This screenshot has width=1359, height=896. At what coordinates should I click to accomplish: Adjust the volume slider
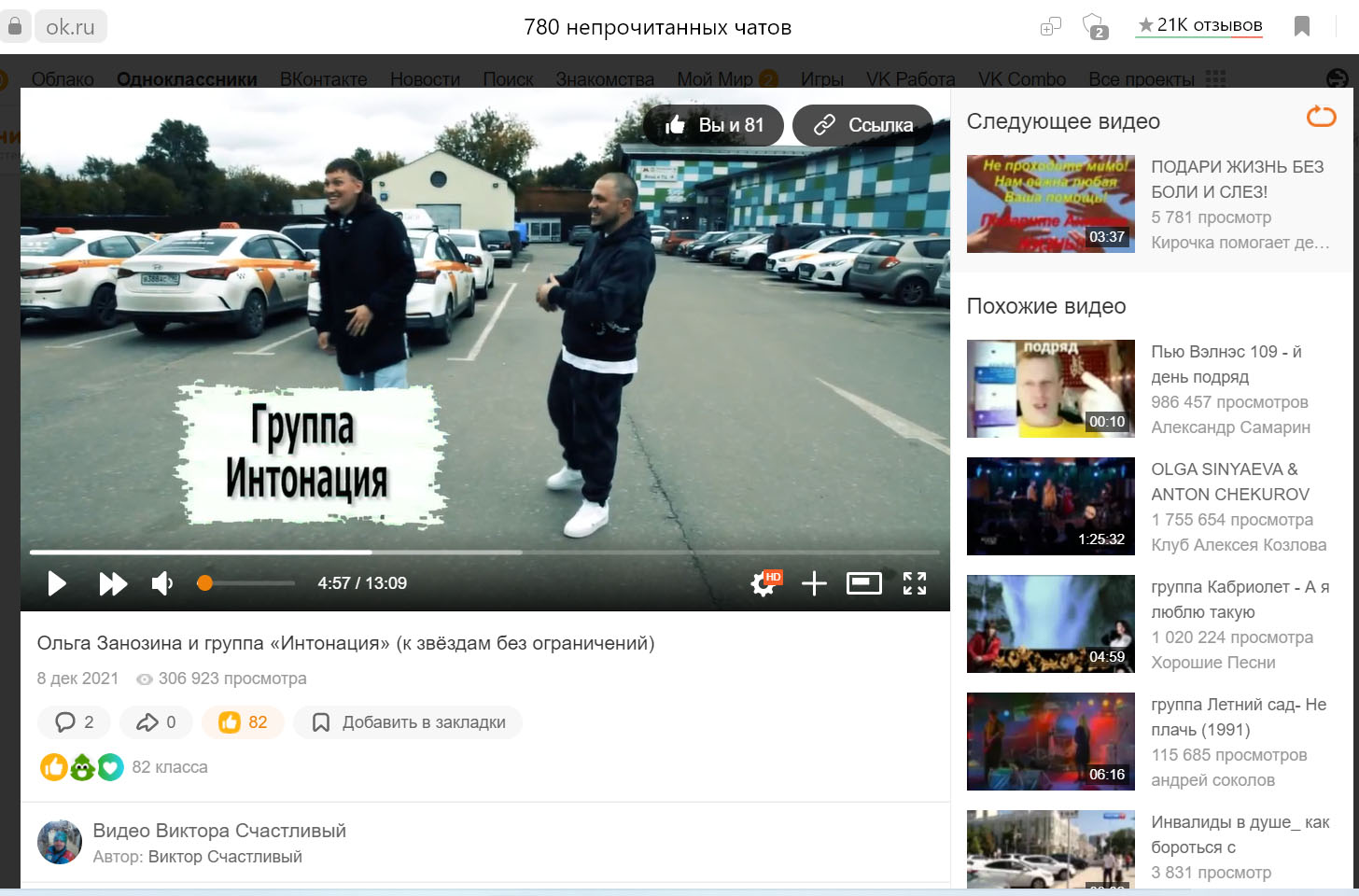tap(246, 583)
